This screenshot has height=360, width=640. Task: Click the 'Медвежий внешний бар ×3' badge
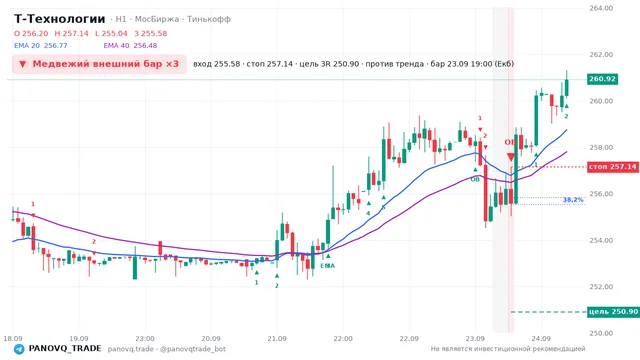tap(99, 64)
